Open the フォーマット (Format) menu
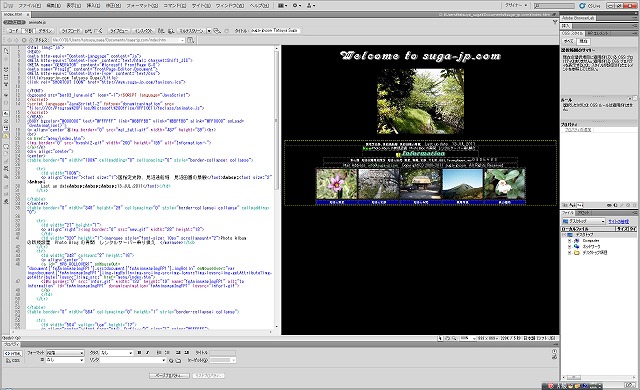Screen dimensions: 640x390 (142, 5)
